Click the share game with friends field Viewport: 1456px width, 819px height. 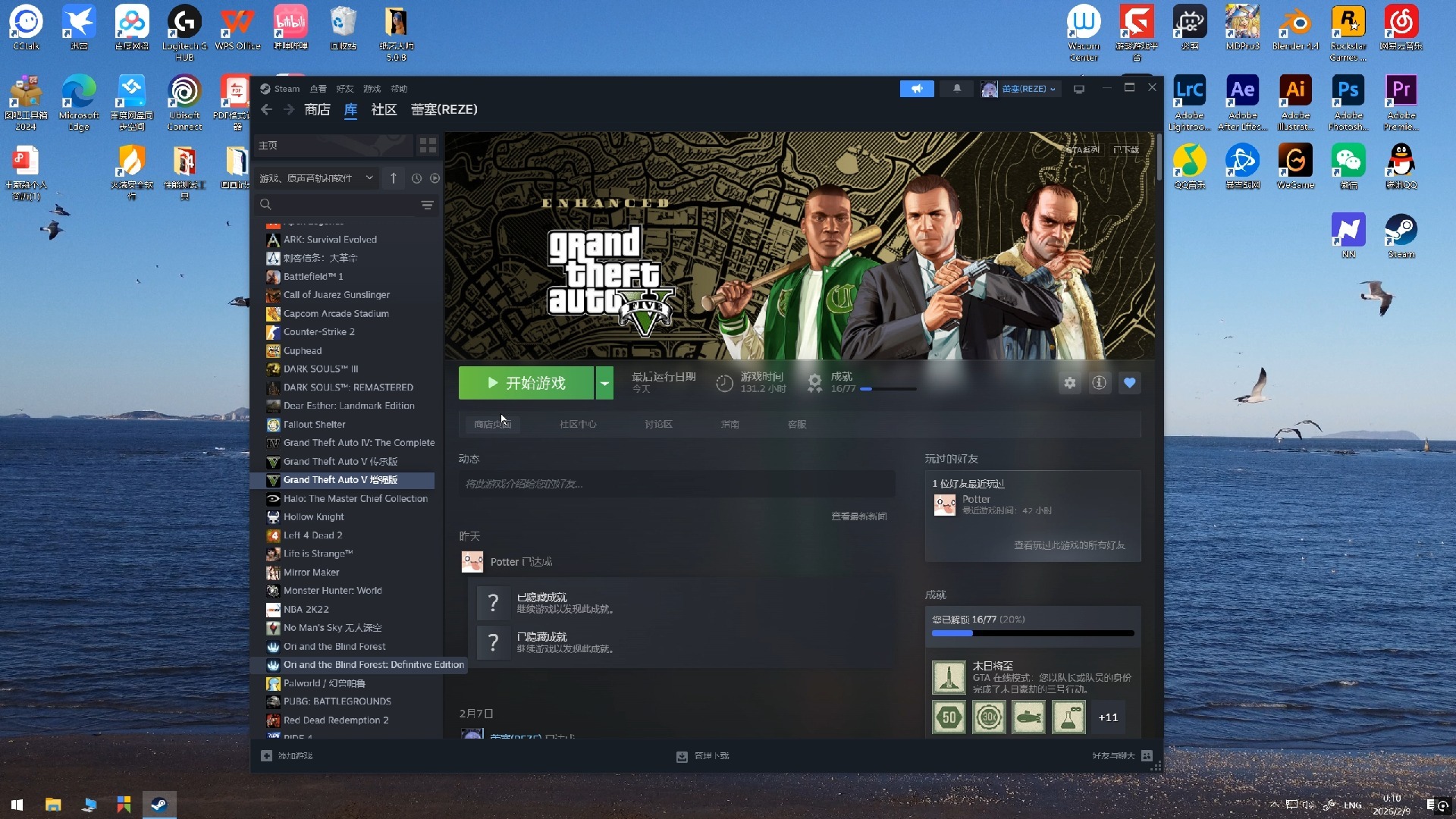676,484
